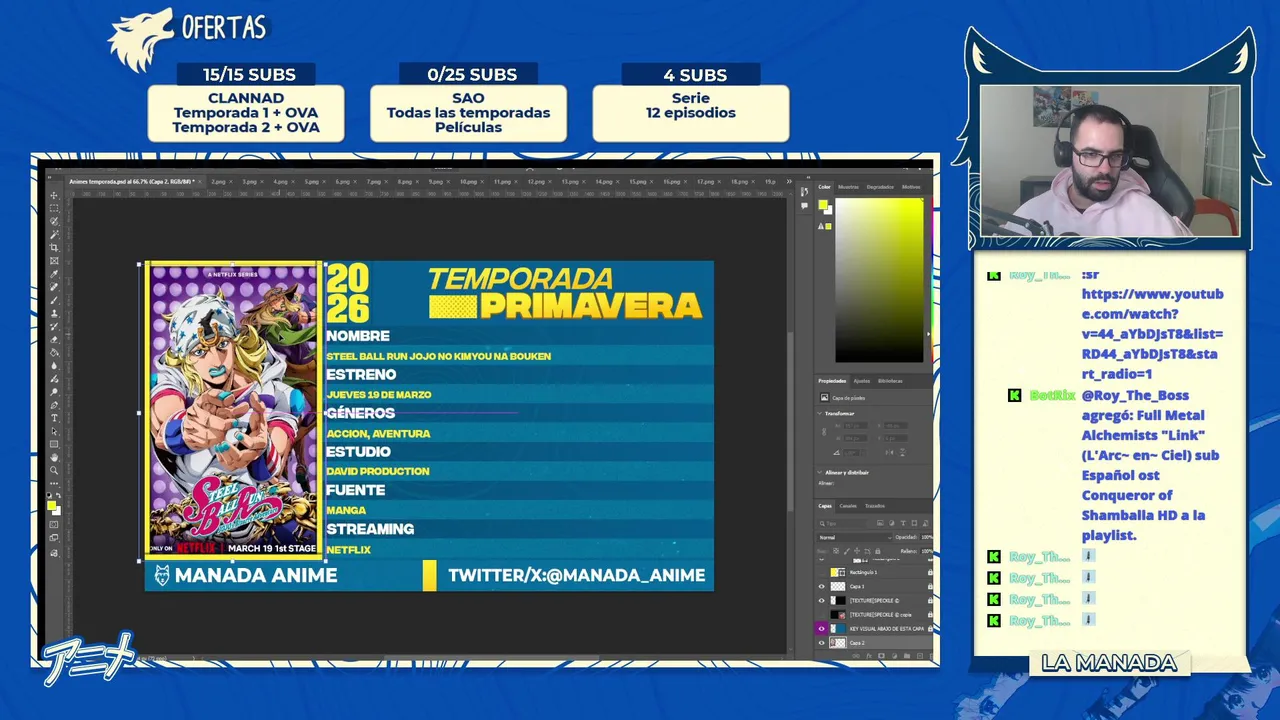This screenshot has height=720, width=1280.
Task: Select the Horizontal Type tool
Action: coord(53,418)
